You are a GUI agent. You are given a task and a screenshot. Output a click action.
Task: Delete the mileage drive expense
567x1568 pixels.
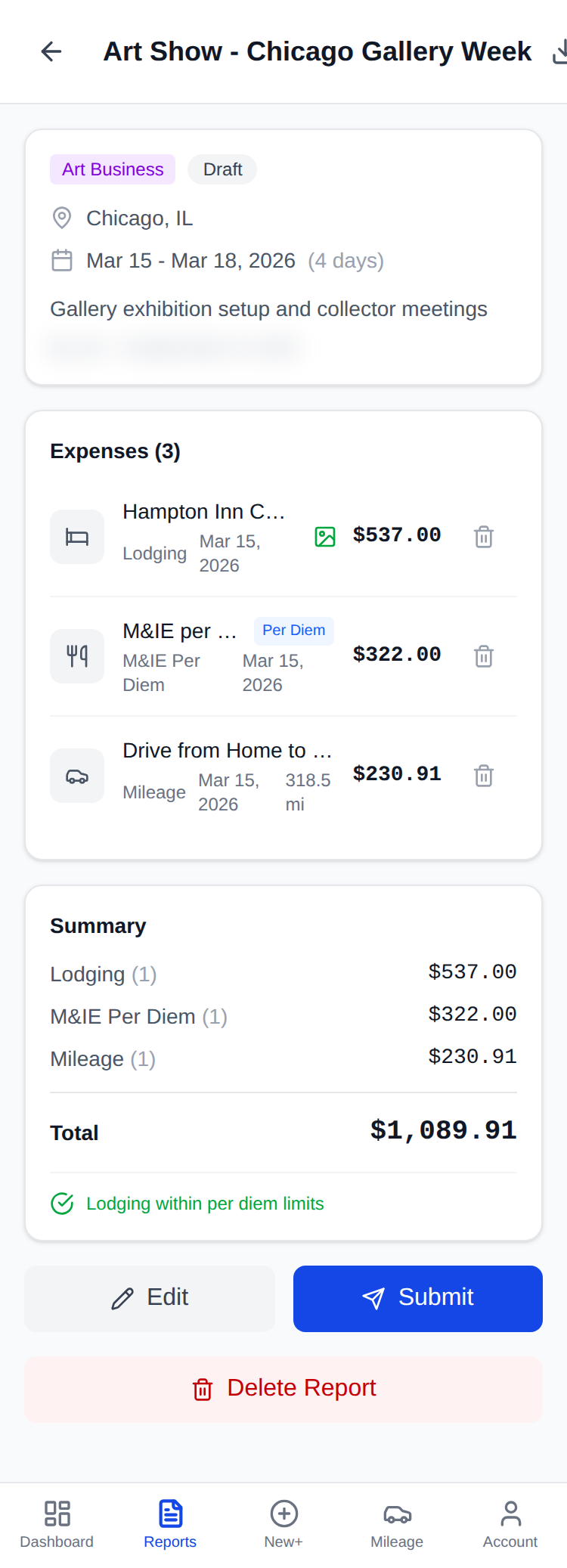click(x=483, y=776)
